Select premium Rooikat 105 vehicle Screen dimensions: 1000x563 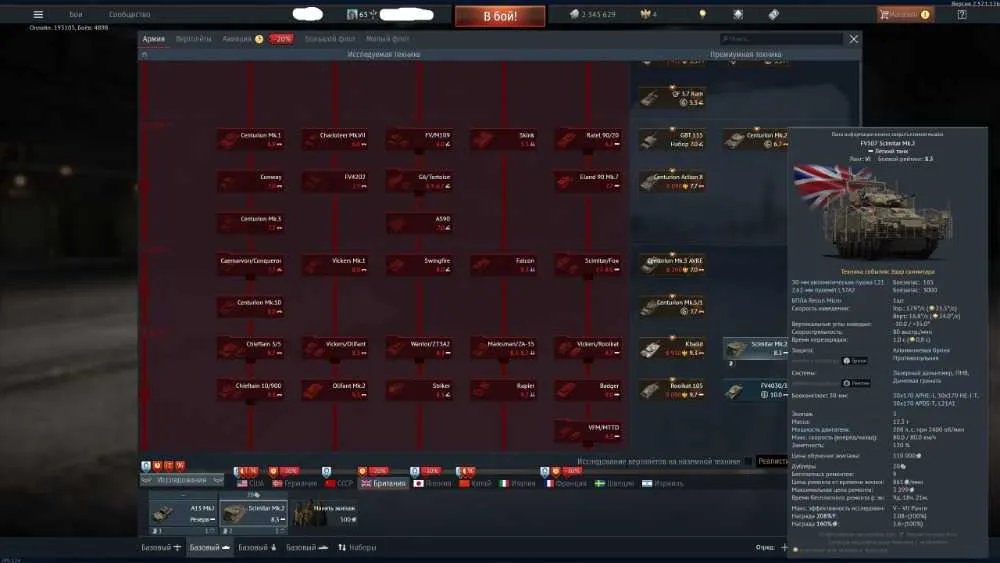(672, 390)
